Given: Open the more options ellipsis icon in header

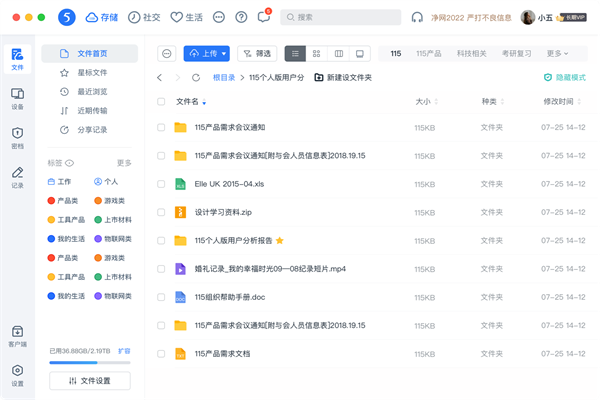Looking at the screenshot, I should coord(219,17).
